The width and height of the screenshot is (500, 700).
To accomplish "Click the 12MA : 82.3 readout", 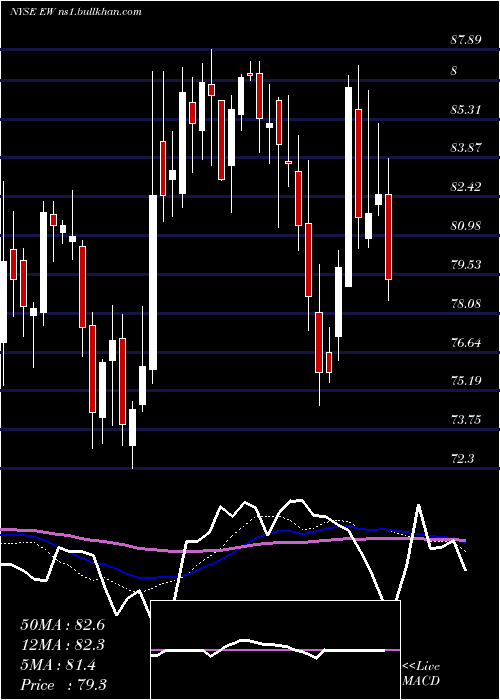I will [x=62, y=645].
